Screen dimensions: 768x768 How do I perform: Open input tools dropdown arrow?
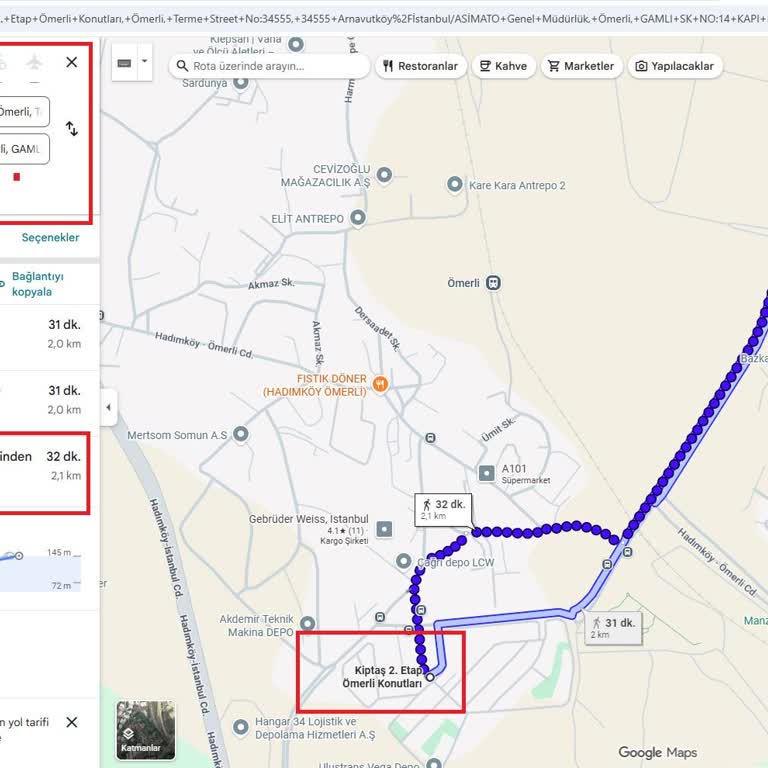(144, 62)
